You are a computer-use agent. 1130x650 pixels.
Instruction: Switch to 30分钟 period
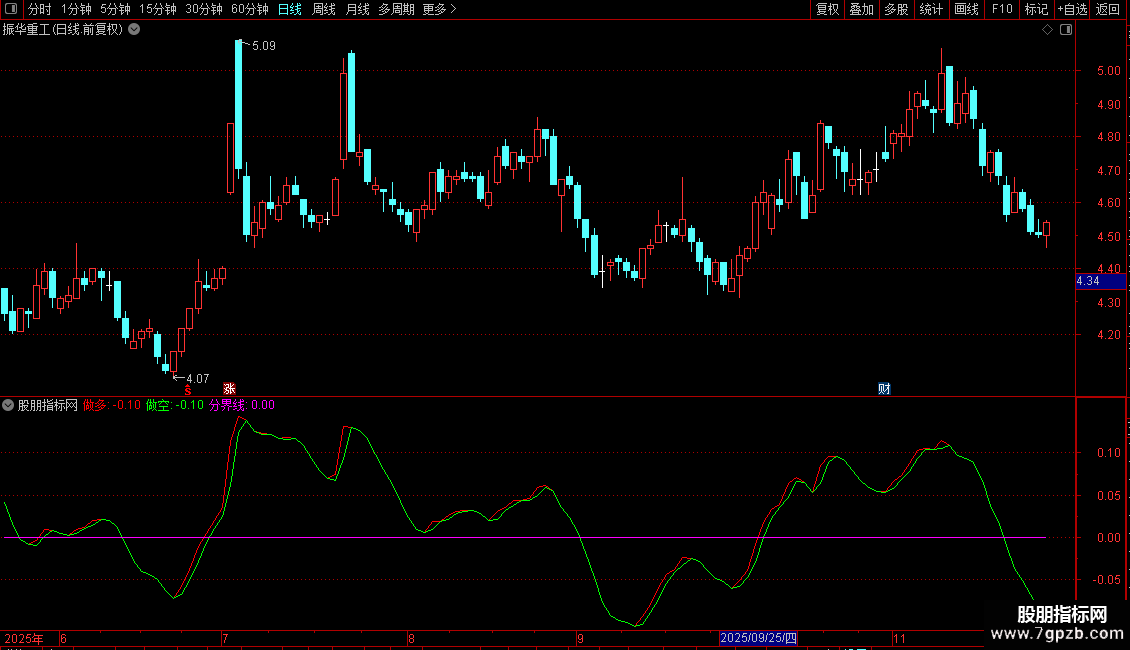[x=204, y=9]
